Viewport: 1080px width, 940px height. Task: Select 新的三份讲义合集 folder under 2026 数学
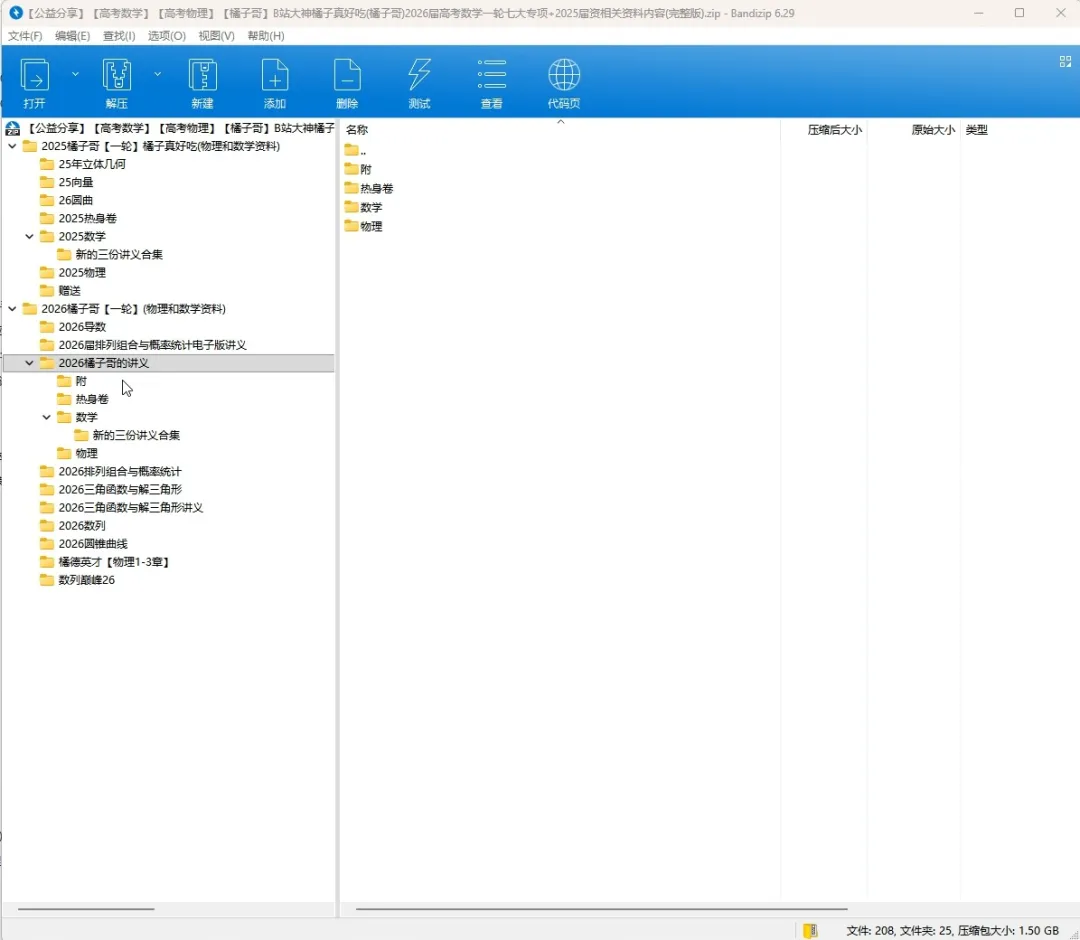pyautogui.click(x=127, y=435)
